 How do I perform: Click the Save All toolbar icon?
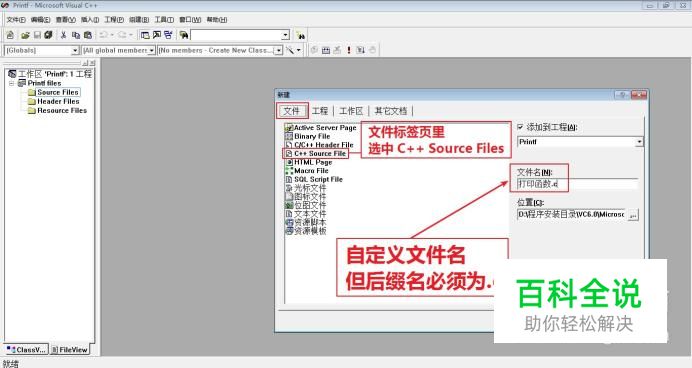pyautogui.click(x=48, y=35)
